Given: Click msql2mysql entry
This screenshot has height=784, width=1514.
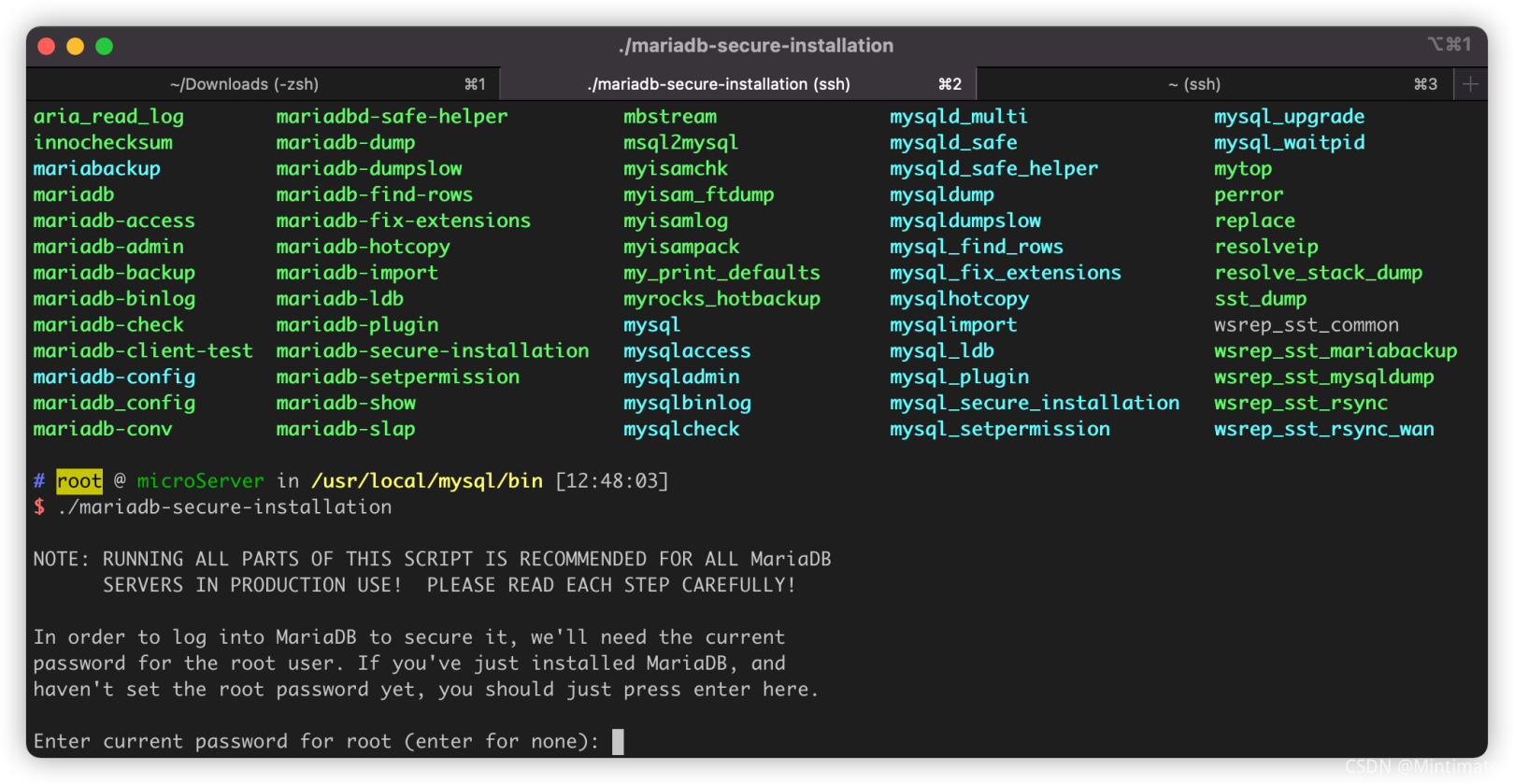Looking at the screenshot, I should [x=681, y=143].
